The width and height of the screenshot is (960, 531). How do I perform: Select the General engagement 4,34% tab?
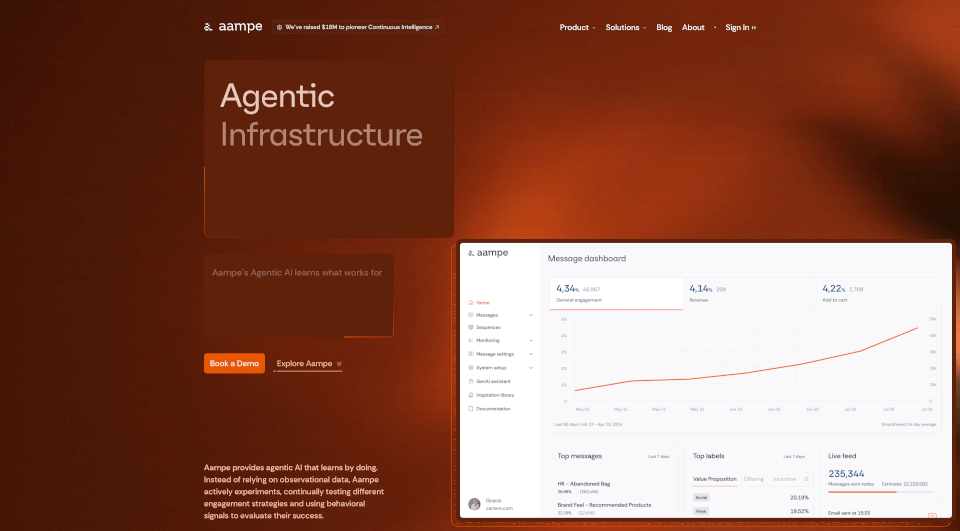point(616,293)
